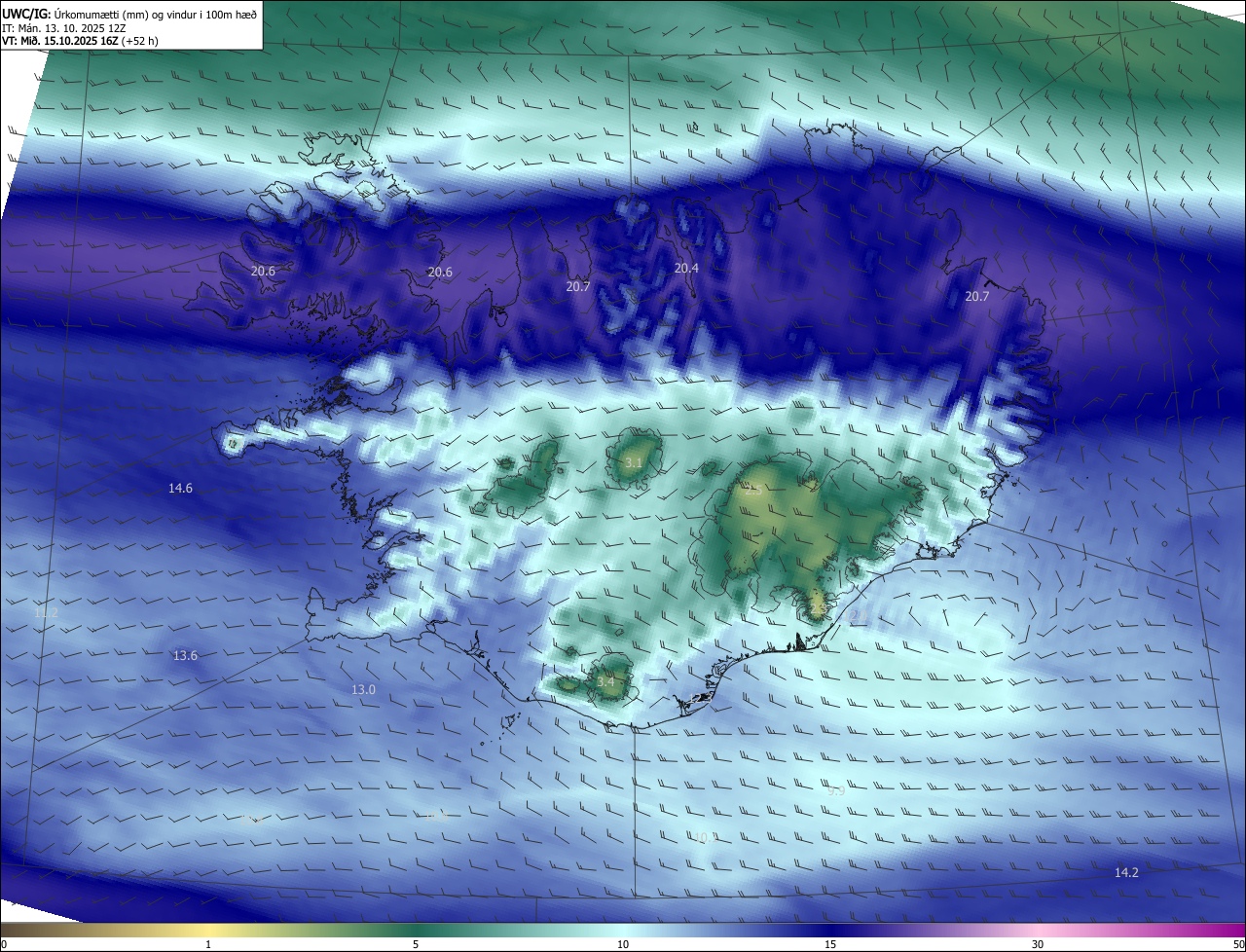Click the legend tick label 10

pyautogui.click(x=623, y=944)
